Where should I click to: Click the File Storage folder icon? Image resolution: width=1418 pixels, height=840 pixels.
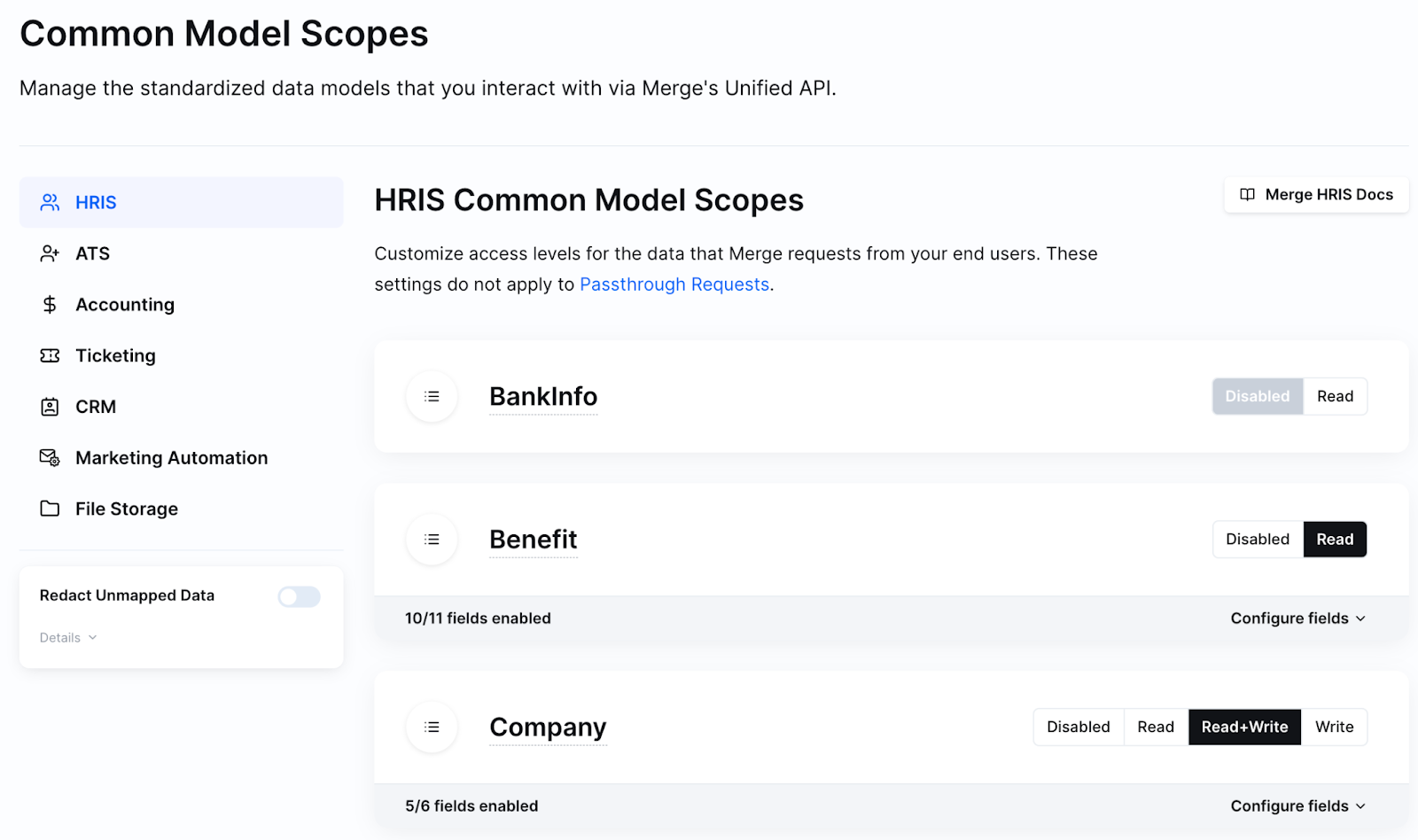pyautogui.click(x=50, y=508)
